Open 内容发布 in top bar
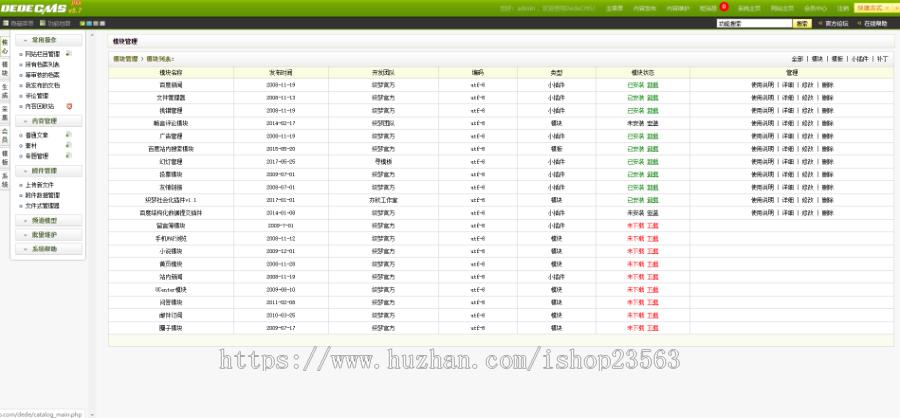Screen dimensions: 900x418 pos(645,9)
